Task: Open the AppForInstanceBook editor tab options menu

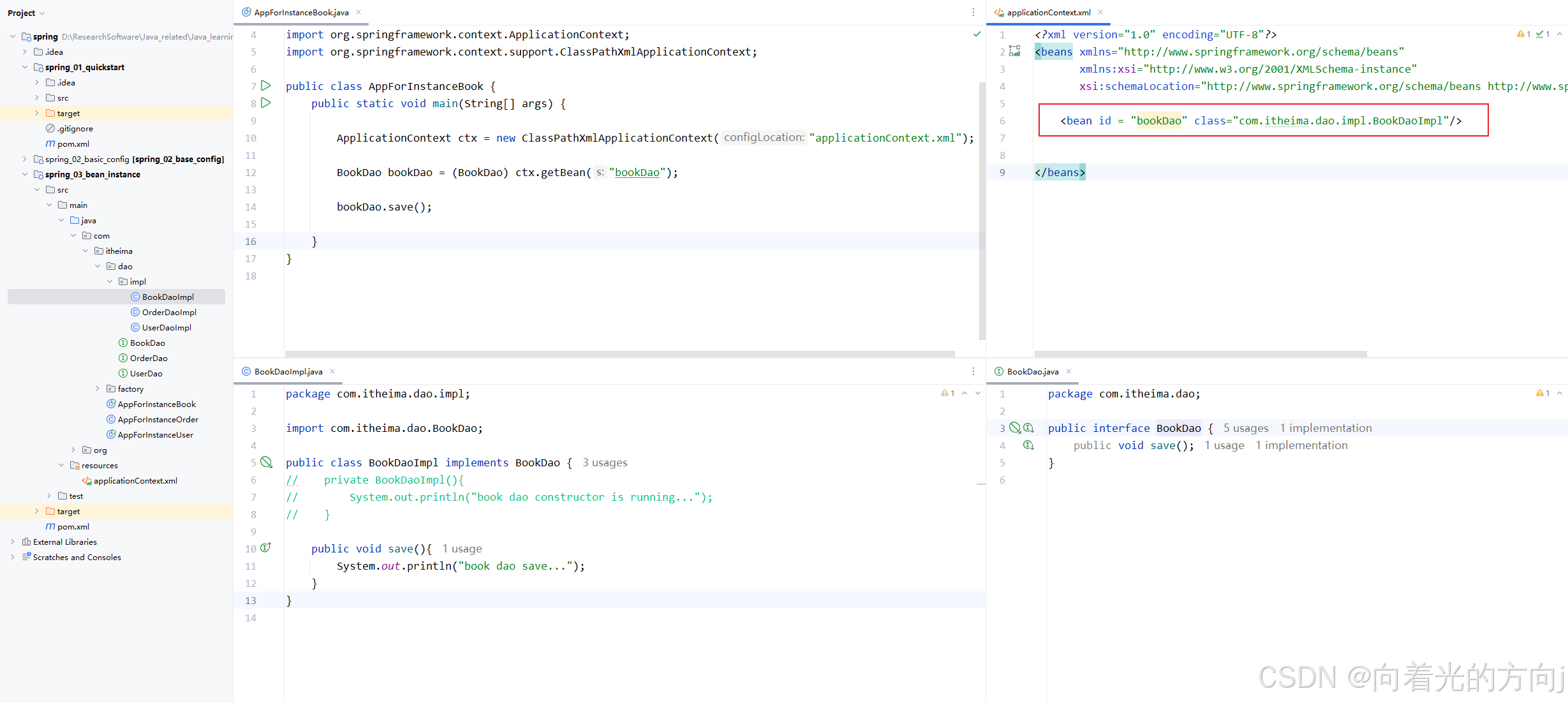Action: point(973,12)
